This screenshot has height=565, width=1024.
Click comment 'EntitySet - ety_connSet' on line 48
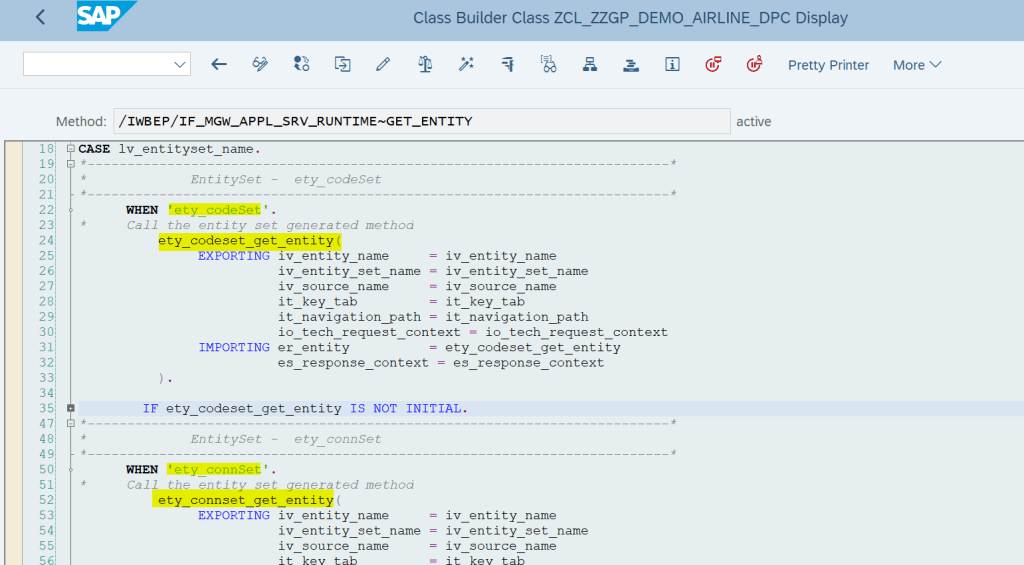click(x=285, y=440)
